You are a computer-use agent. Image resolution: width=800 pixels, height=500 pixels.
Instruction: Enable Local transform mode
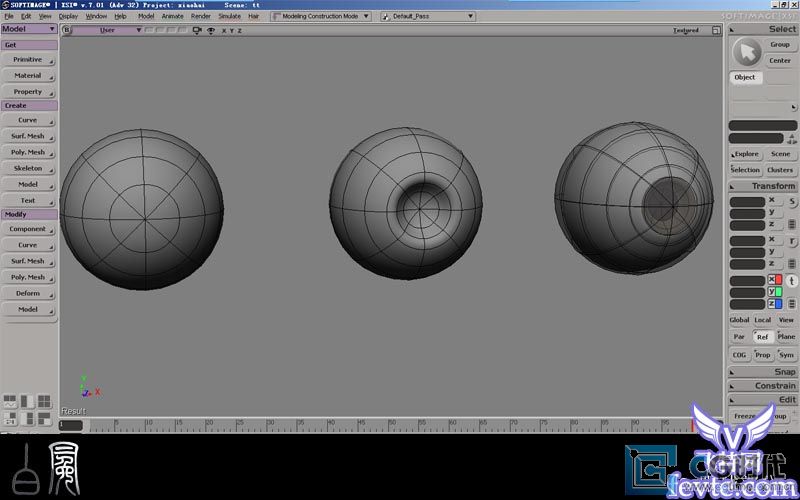[x=762, y=320]
